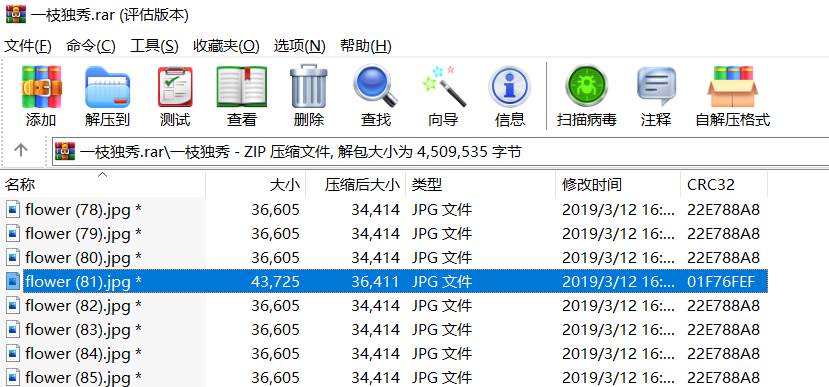This screenshot has width=829, height=387.
Task: Click the file icon of flower (78).jpg
Action: click(x=13, y=210)
